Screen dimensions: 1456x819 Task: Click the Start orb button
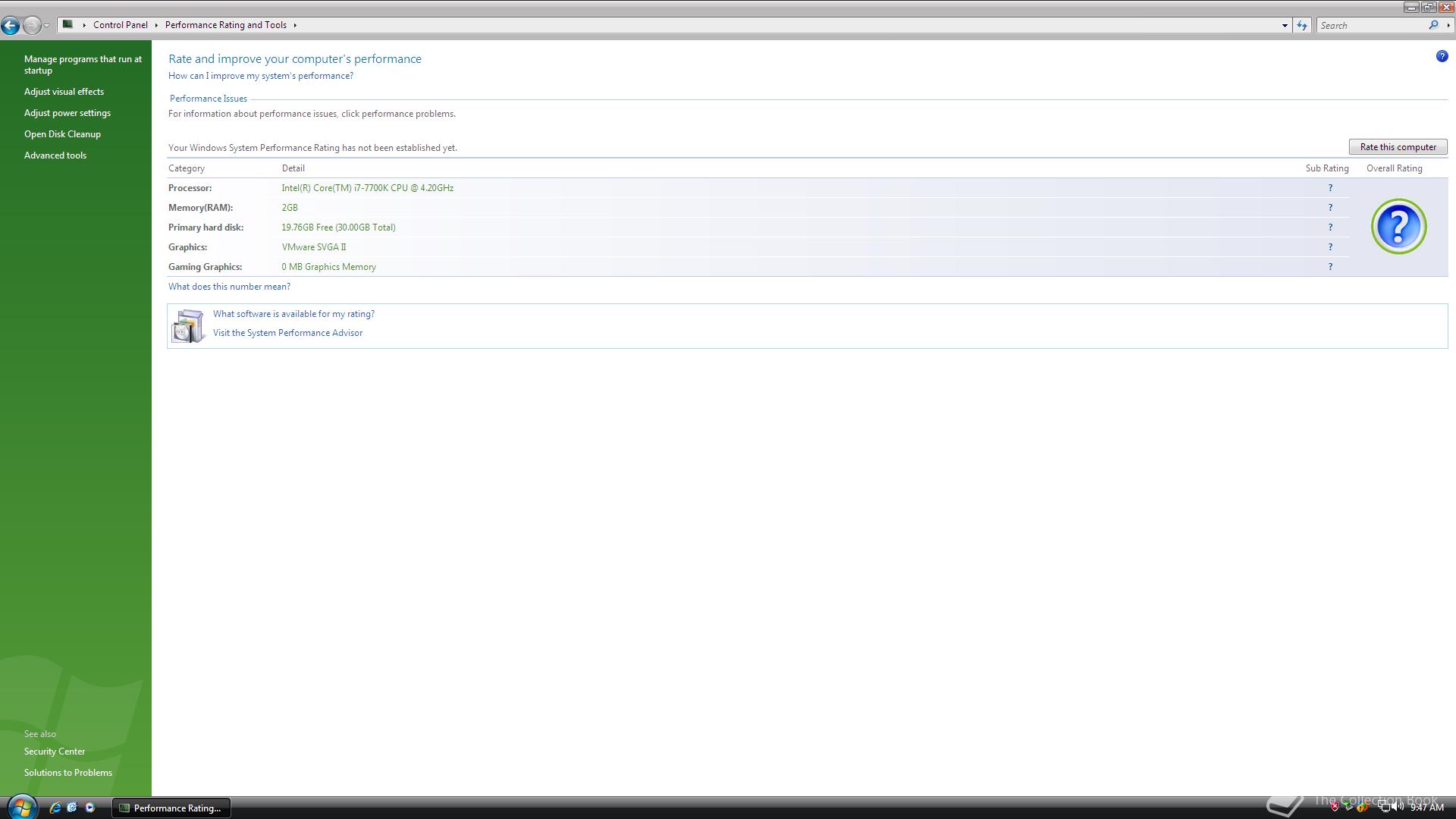[21, 807]
